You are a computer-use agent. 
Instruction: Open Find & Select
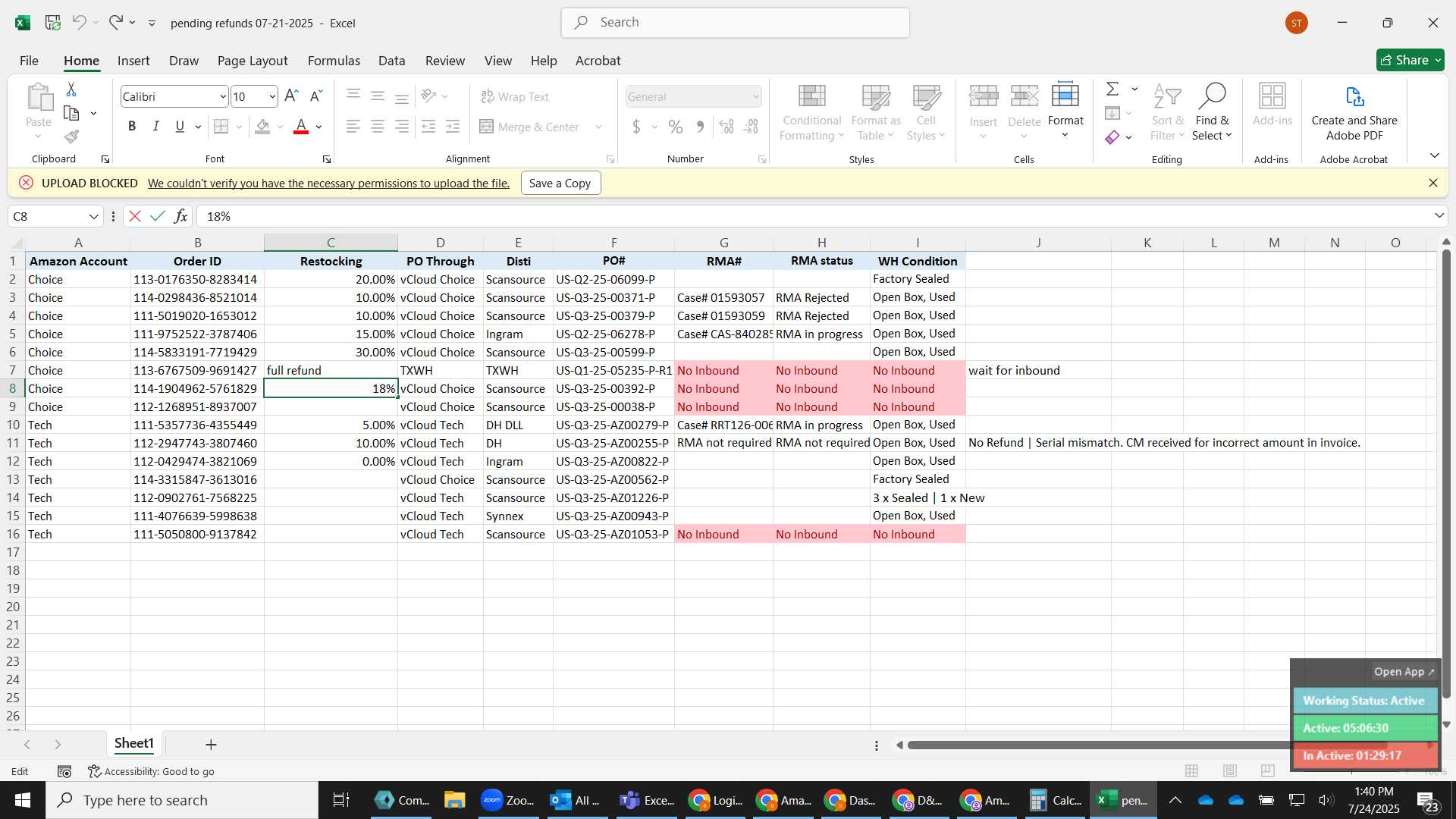pyautogui.click(x=1212, y=112)
